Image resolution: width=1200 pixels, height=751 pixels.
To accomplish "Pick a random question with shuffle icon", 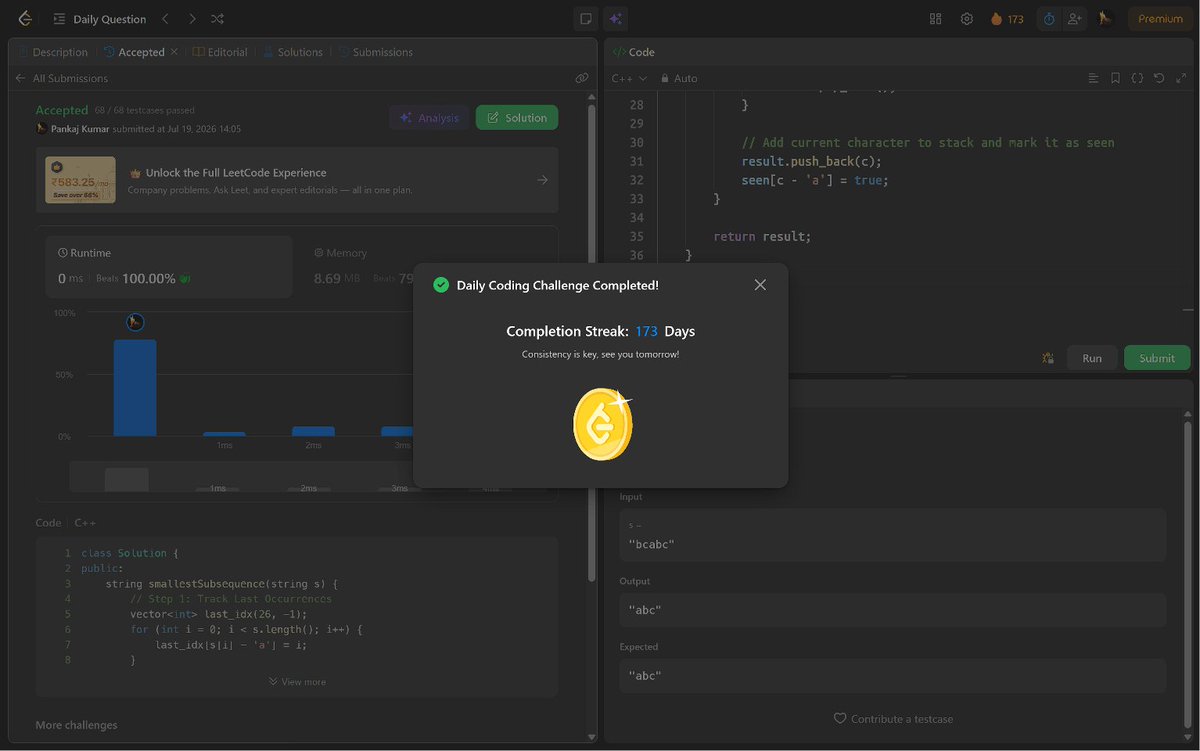I will pos(218,19).
